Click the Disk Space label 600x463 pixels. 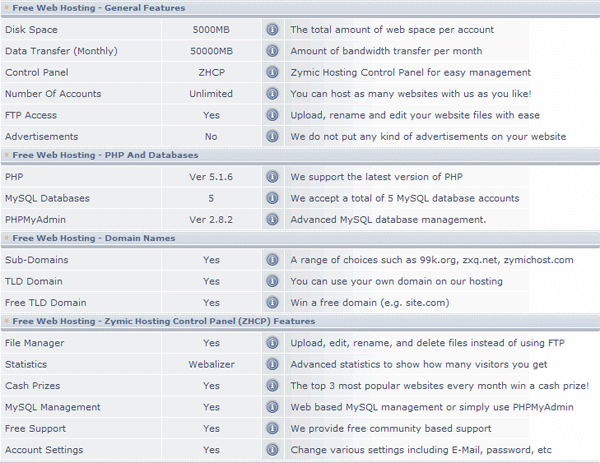[x=31, y=29]
